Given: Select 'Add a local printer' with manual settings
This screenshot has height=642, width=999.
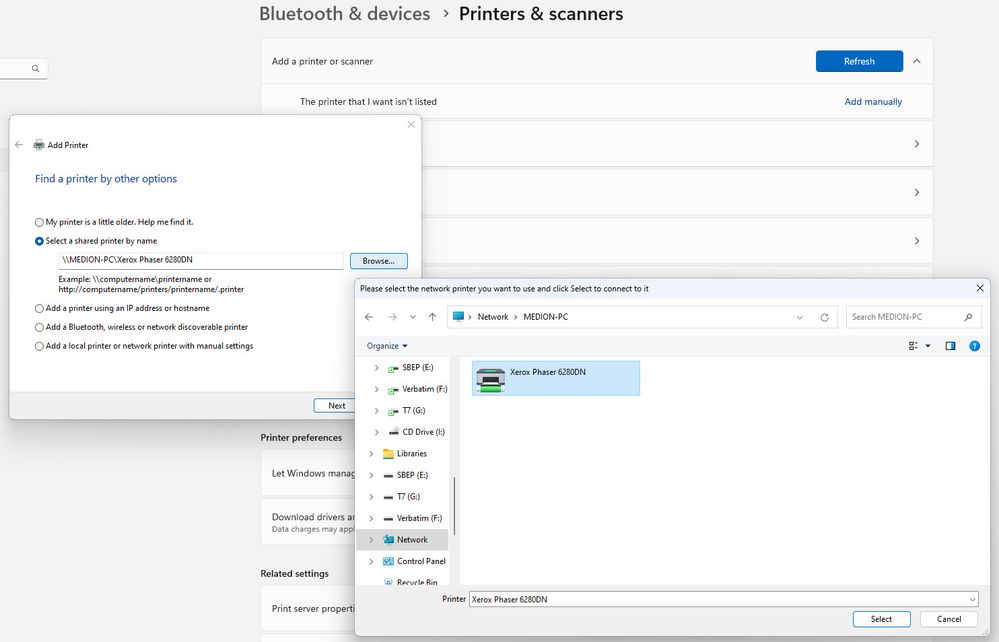Looking at the screenshot, I should pos(39,346).
